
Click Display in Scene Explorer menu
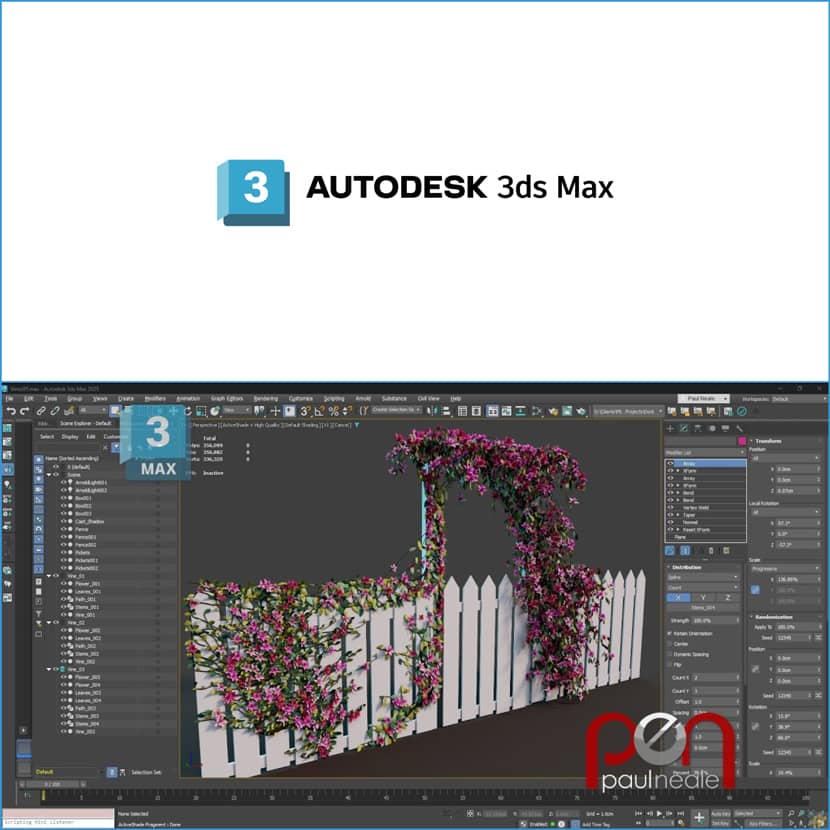pos(70,437)
